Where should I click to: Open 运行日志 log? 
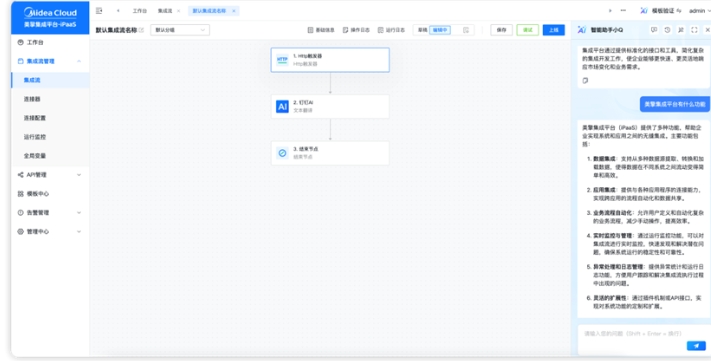point(391,30)
